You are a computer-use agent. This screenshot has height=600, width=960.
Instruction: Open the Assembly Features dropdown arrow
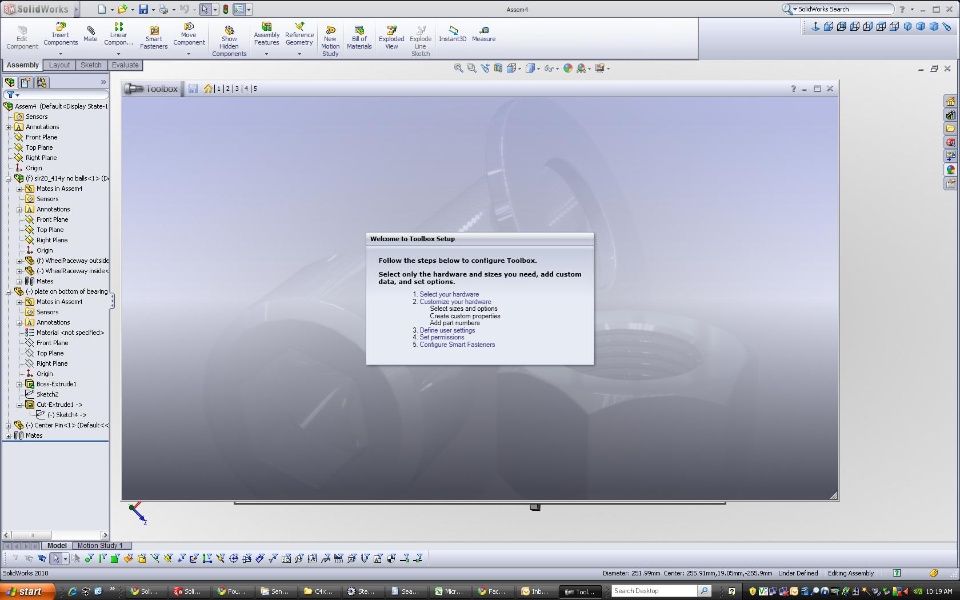click(x=266, y=54)
